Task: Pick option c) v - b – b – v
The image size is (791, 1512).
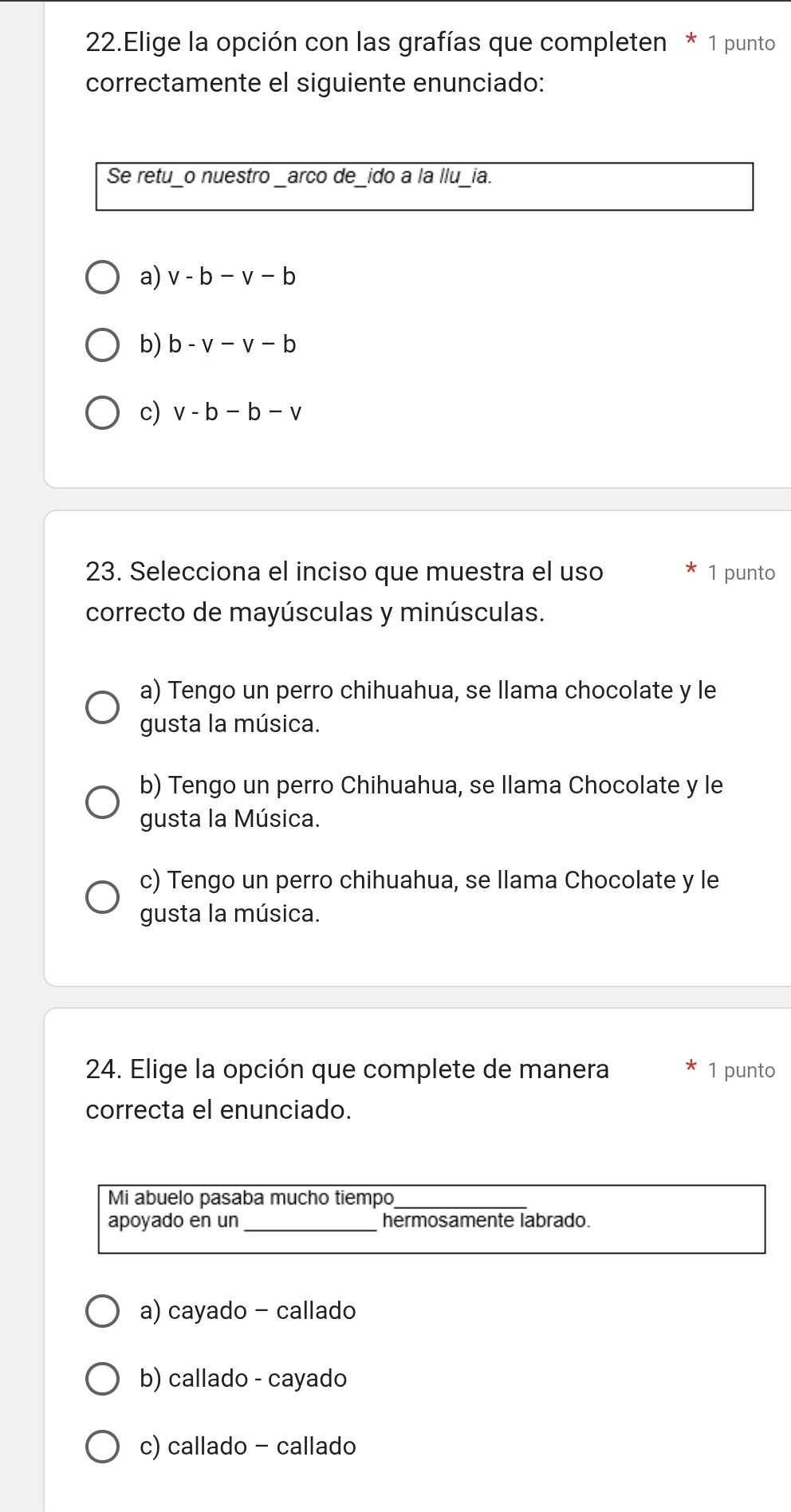Action: pyautogui.click(x=103, y=412)
